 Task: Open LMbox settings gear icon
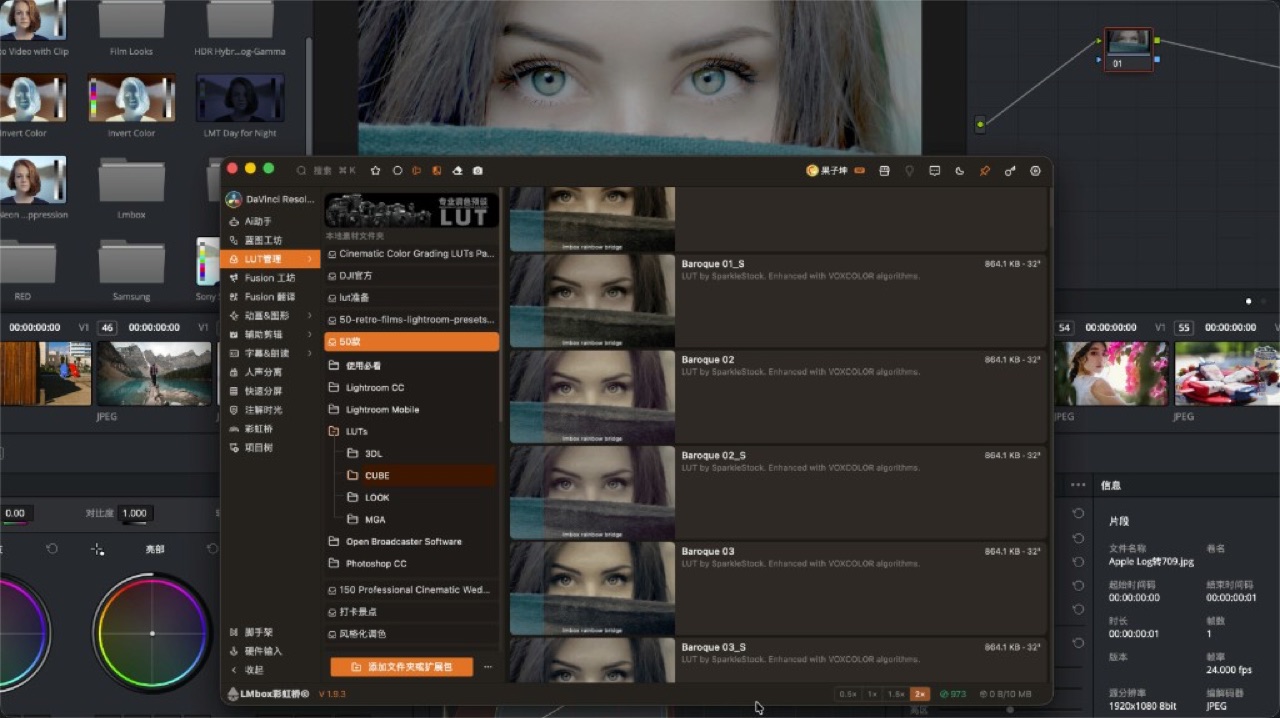1035,171
